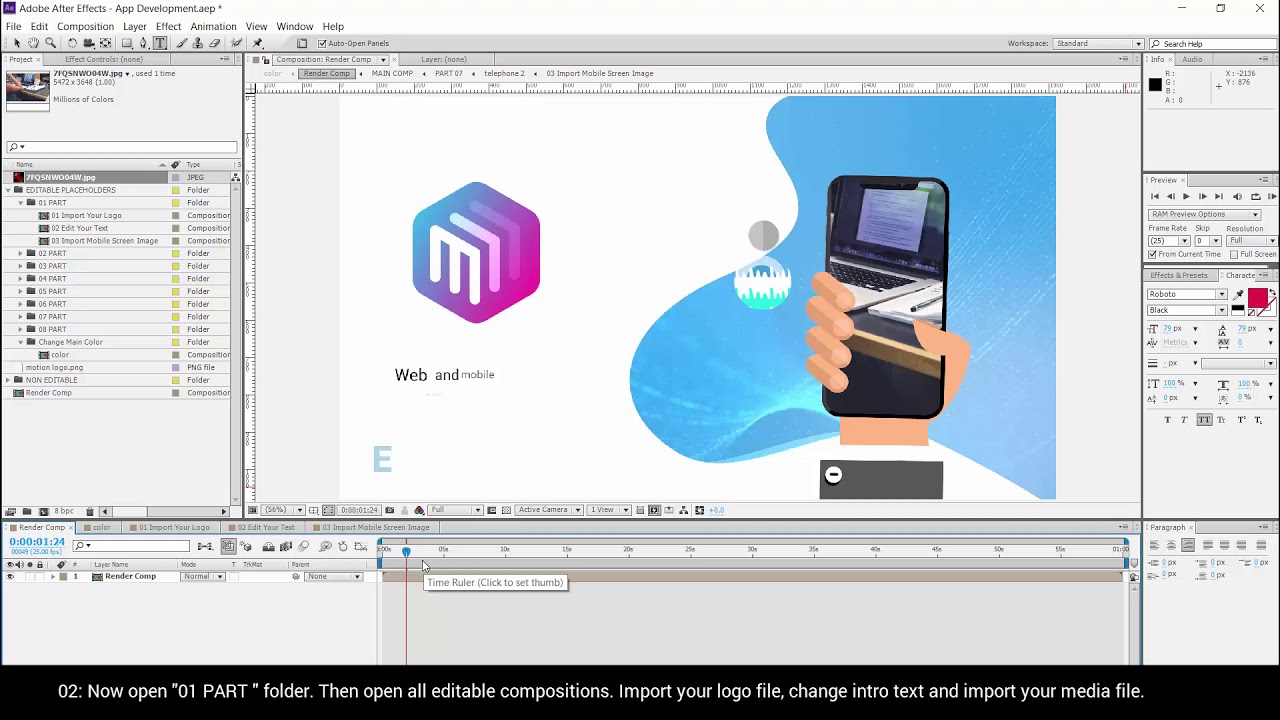Expand the 02 PART folder
This screenshot has height=720, width=1280.
coord(20,254)
